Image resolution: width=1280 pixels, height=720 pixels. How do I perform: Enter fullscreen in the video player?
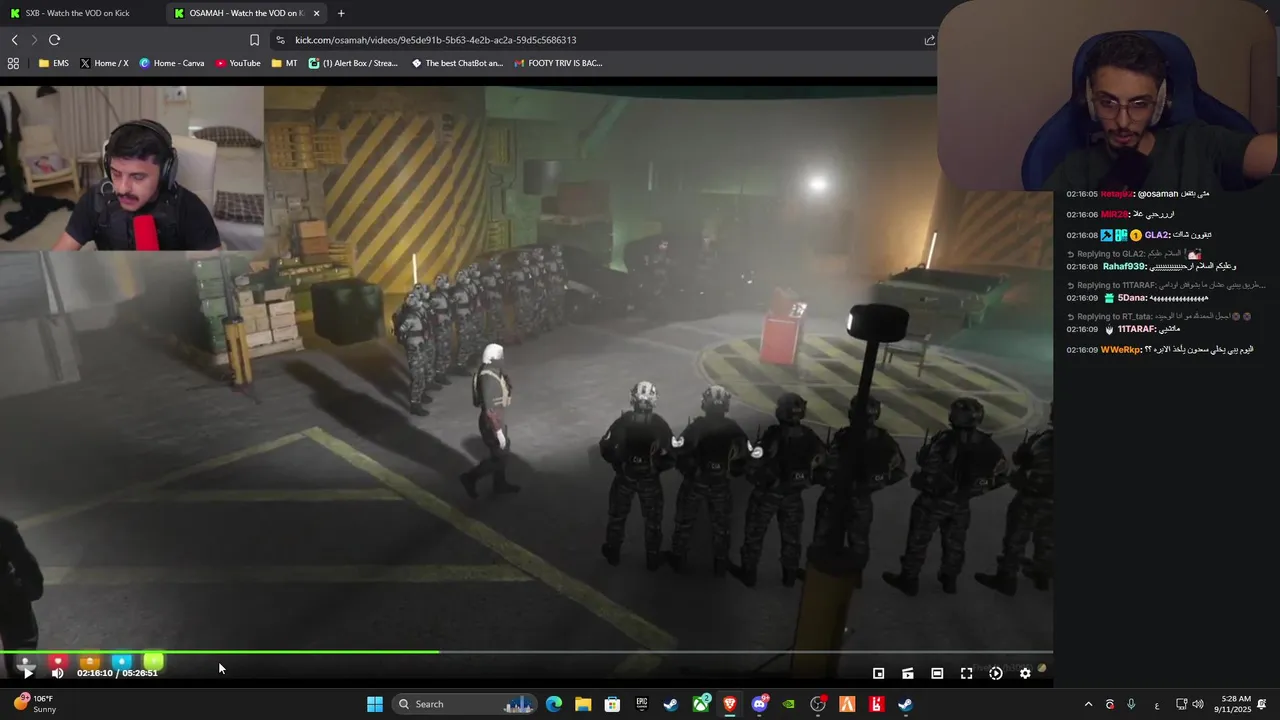[966, 673]
